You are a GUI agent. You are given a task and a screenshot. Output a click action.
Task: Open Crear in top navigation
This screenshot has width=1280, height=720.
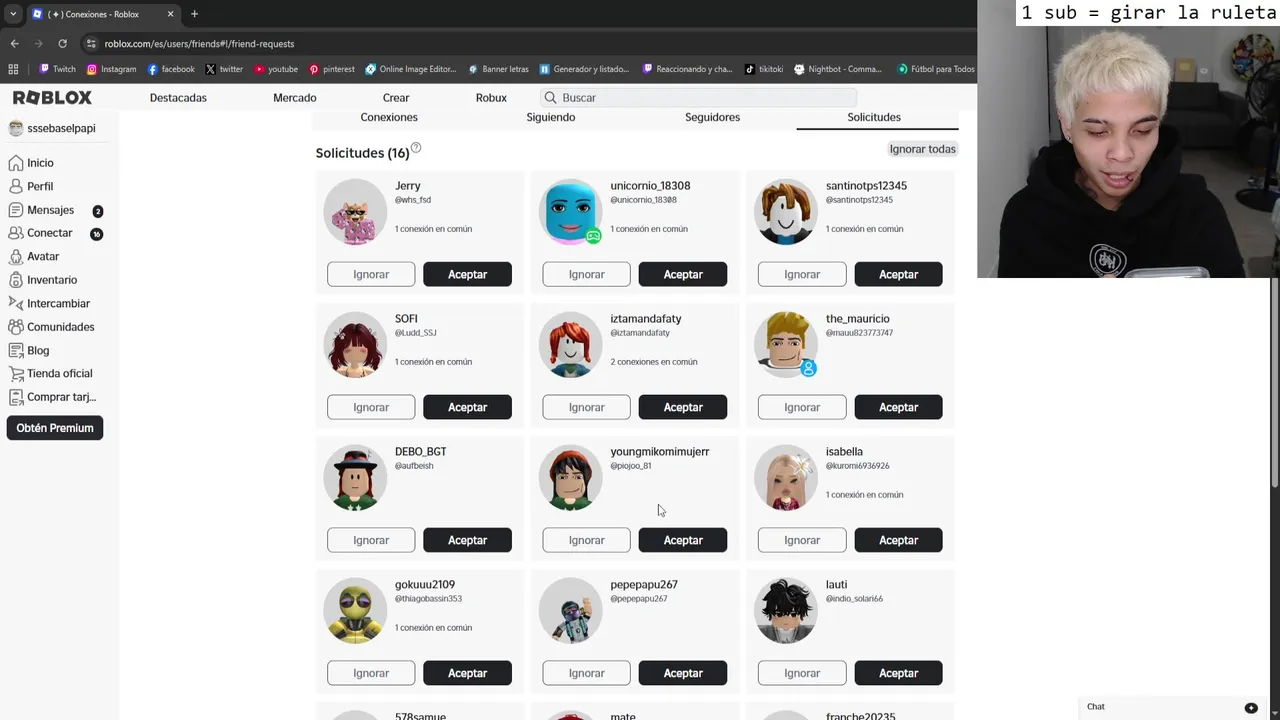pos(396,97)
